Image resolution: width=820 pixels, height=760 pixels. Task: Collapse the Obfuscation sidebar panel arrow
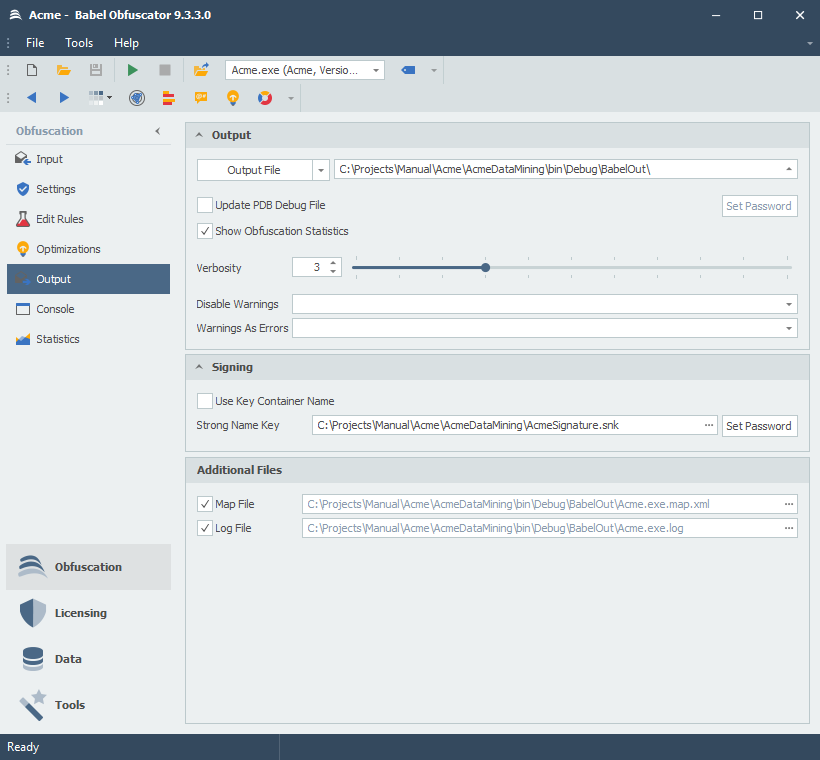tap(157, 131)
